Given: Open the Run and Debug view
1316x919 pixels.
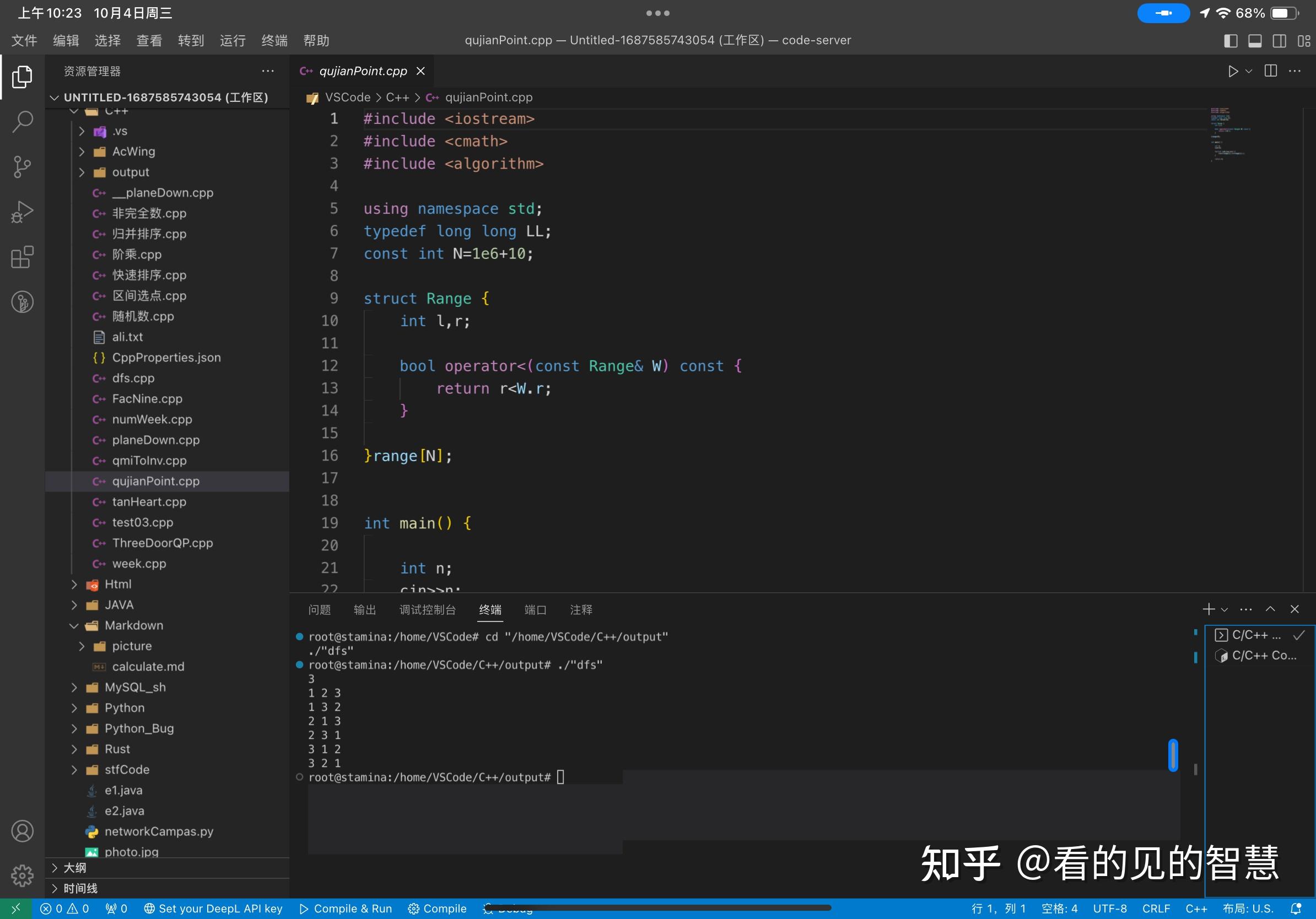Looking at the screenshot, I should (x=23, y=212).
